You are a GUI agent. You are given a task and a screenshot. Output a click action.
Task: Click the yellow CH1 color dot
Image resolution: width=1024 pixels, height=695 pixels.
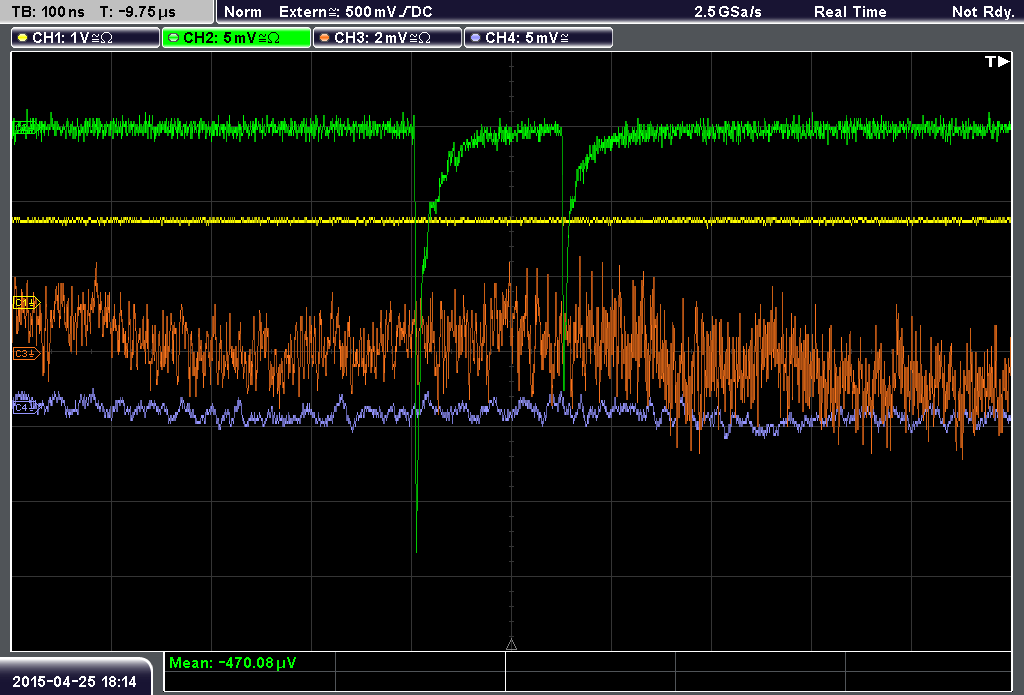pos(23,38)
